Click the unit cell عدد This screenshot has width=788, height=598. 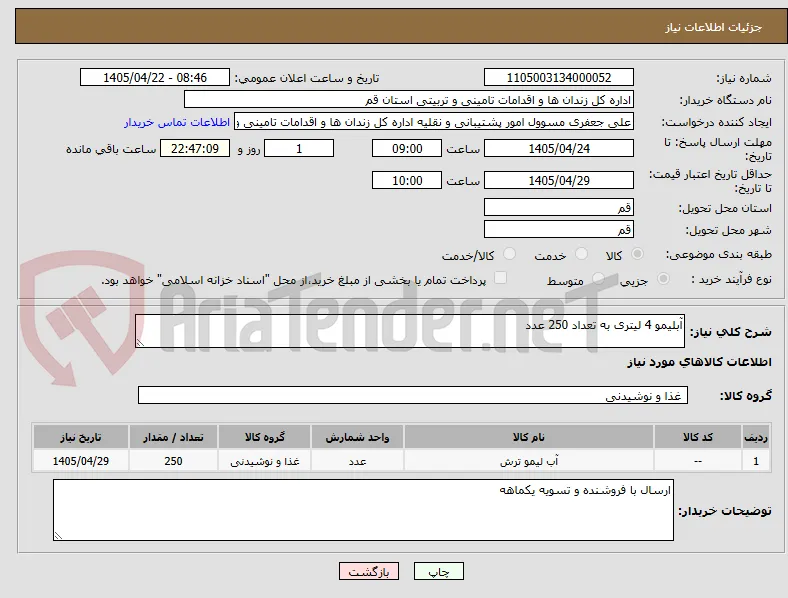coord(357,461)
